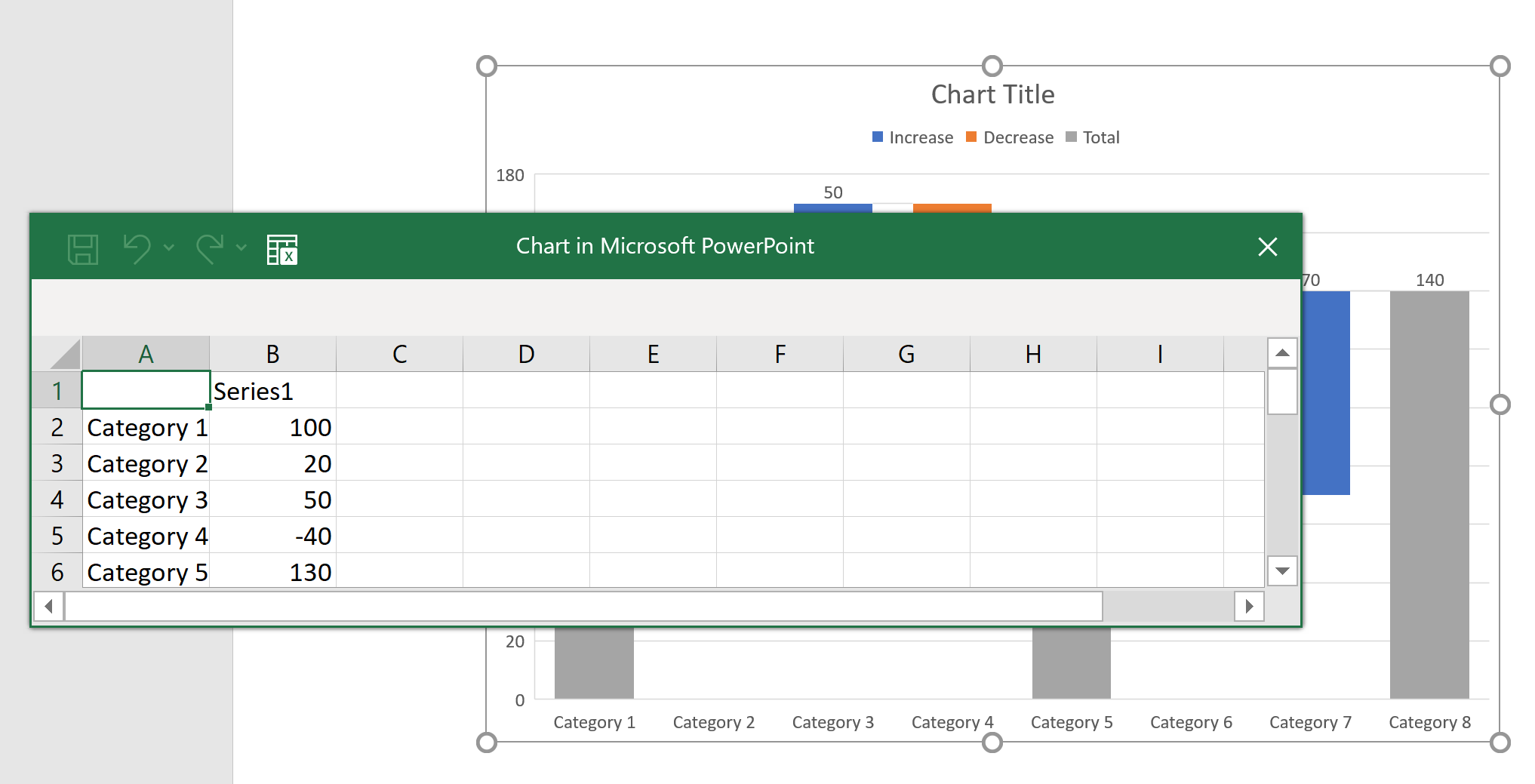Expand the Redo history dropdown arrow
The image size is (1535, 784).
(241, 247)
